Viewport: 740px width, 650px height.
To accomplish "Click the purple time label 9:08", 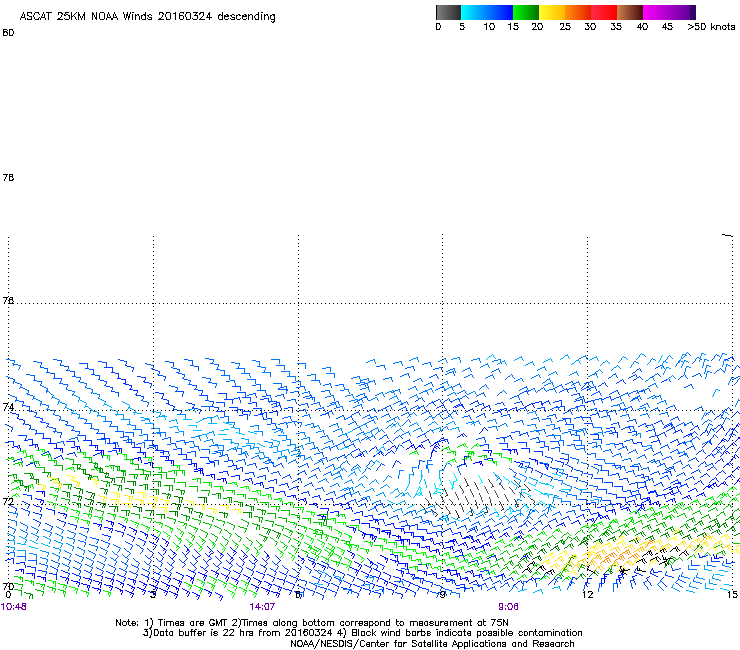I will (x=508, y=607).
